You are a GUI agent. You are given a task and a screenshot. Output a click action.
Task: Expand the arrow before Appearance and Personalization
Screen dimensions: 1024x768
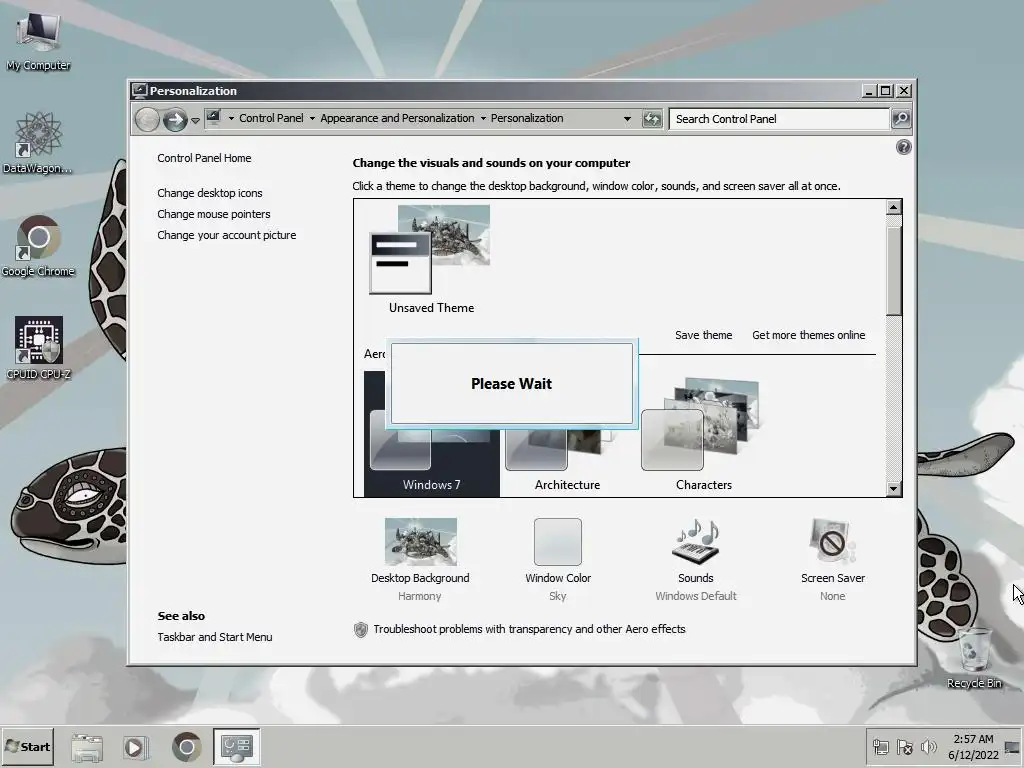[x=312, y=119]
